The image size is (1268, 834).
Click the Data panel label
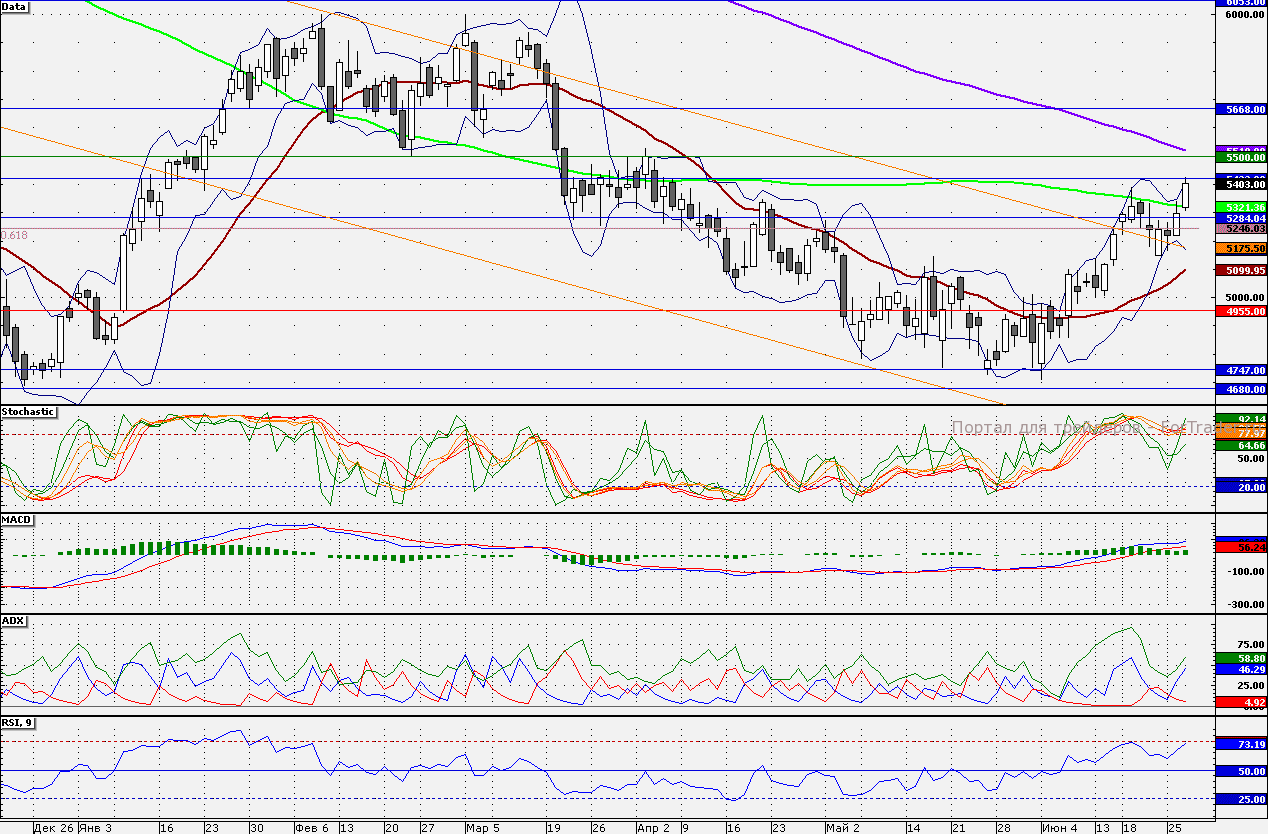15,6
